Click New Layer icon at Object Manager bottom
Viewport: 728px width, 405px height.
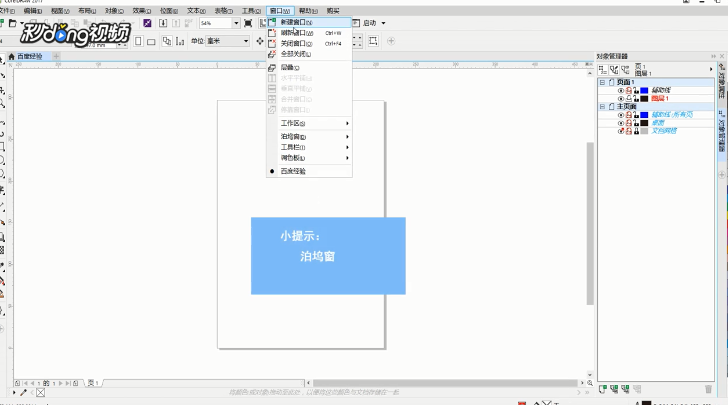[603, 389]
